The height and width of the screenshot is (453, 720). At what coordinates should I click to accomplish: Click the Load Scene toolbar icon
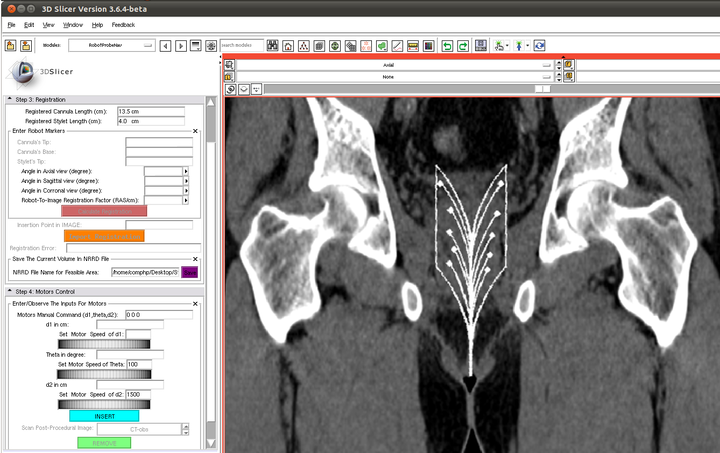coord(11,45)
